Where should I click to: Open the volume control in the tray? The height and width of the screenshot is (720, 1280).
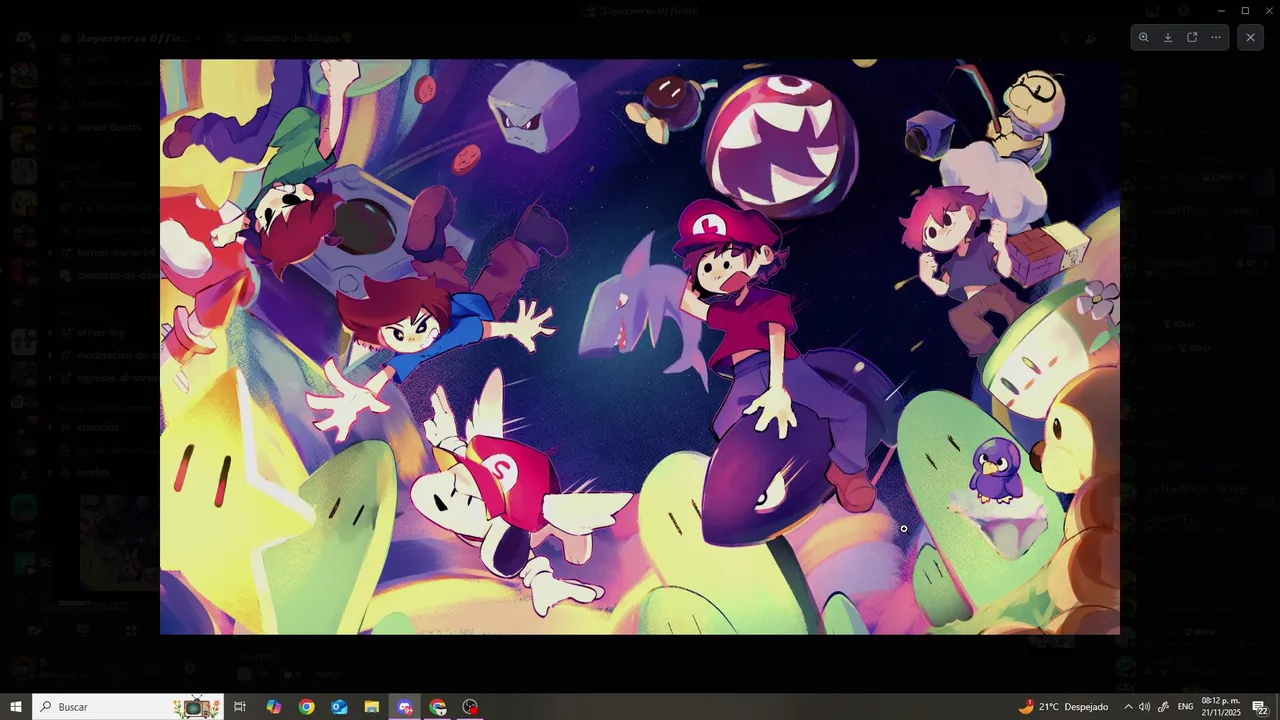tap(1145, 707)
